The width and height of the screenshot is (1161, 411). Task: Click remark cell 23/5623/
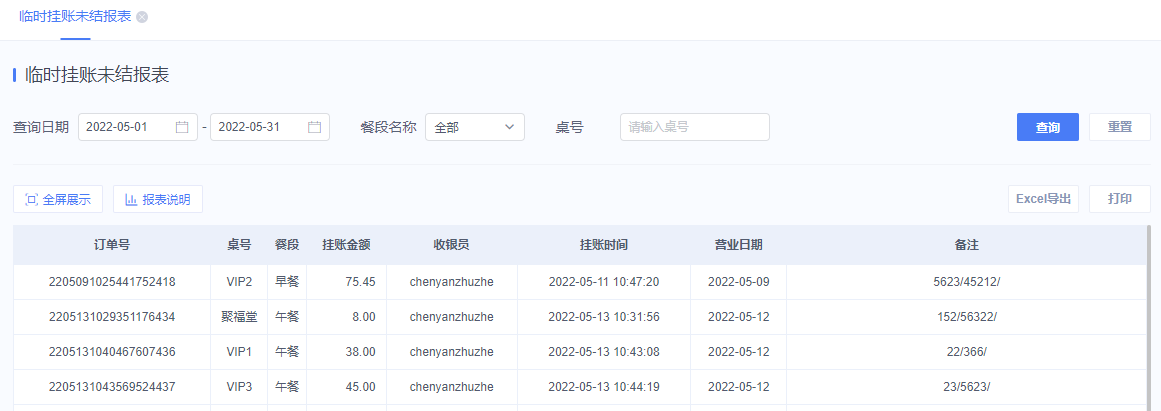pos(967,387)
